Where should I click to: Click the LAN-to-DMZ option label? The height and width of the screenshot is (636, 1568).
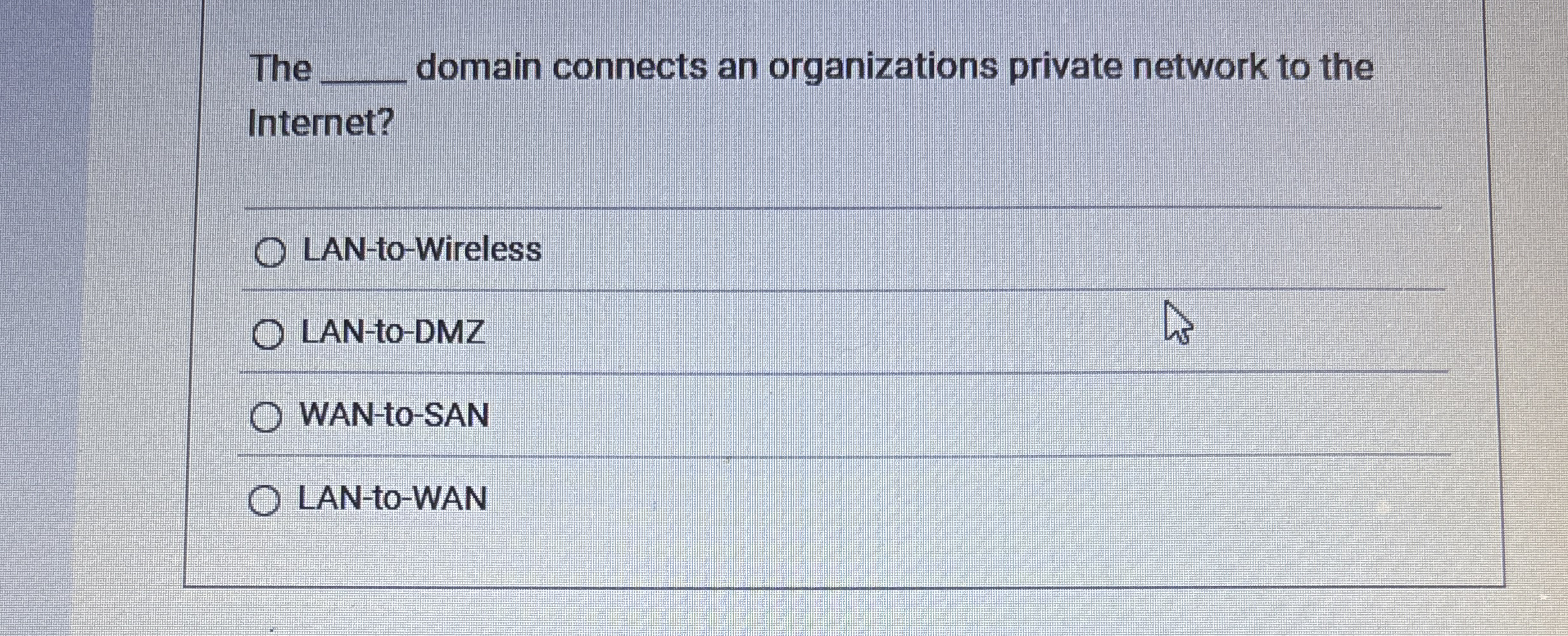point(391,333)
